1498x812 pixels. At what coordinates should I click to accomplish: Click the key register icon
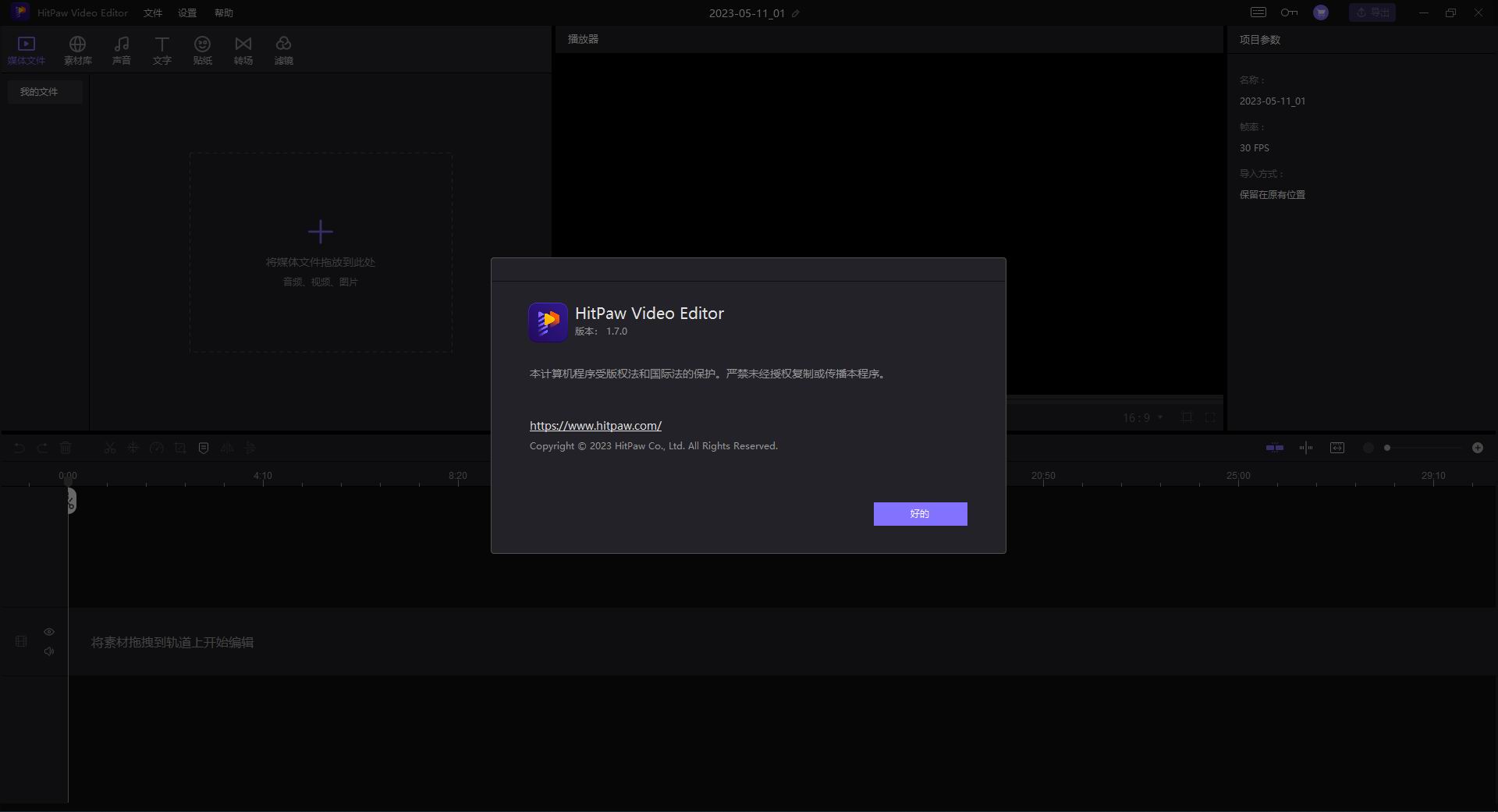coord(1289,12)
